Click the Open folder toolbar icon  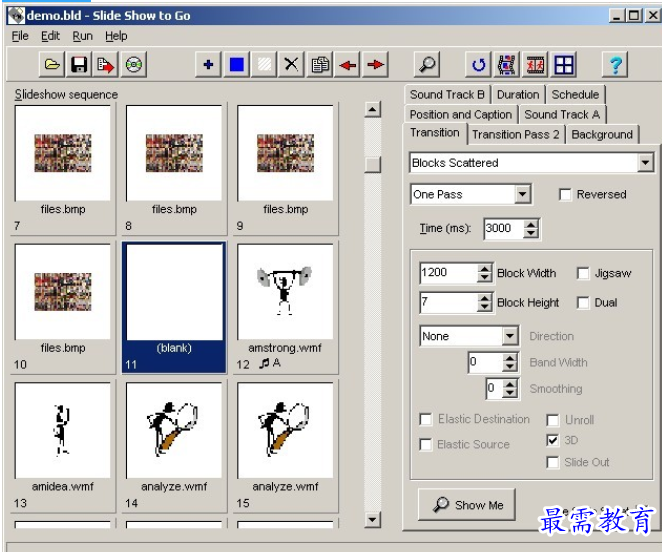click(52, 65)
